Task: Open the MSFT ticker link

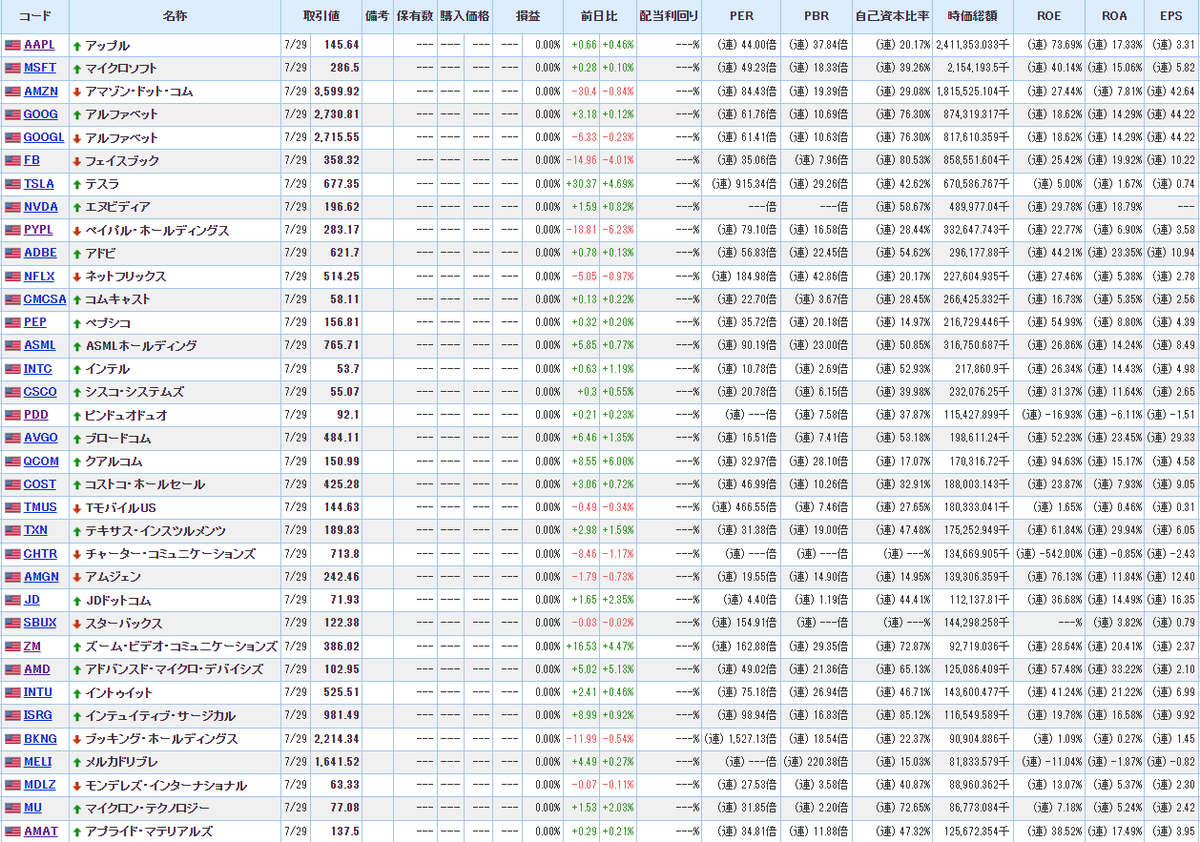Action: pos(40,68)
